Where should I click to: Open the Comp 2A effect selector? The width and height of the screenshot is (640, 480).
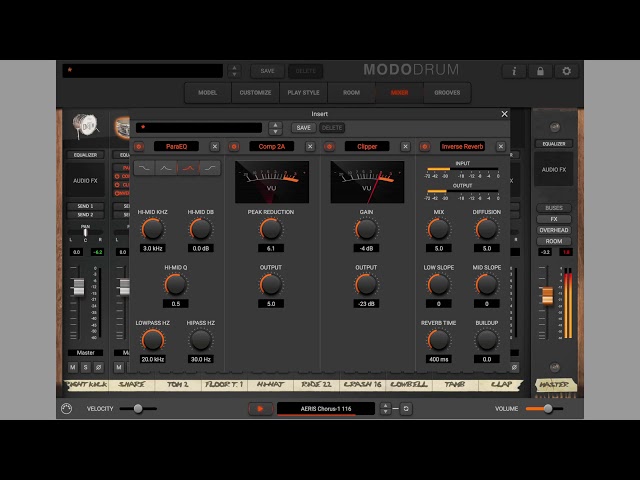[x=272, y=147]
